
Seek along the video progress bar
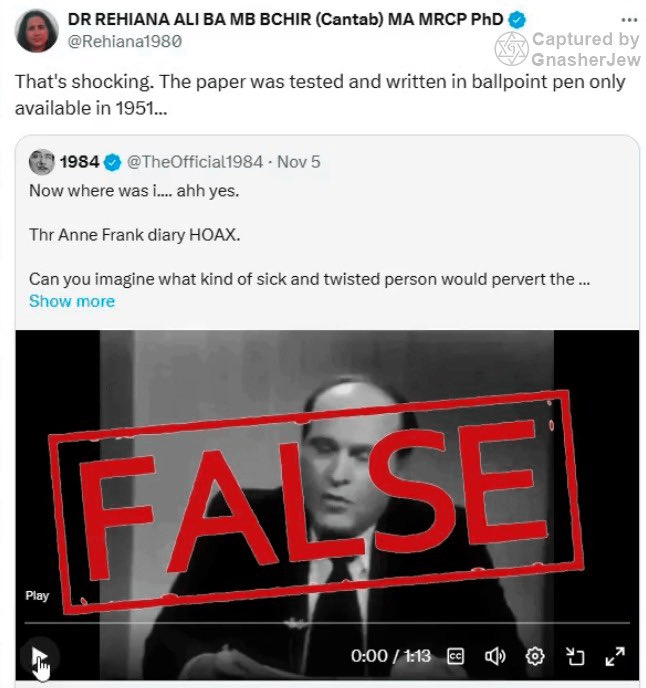click(327, 622)
